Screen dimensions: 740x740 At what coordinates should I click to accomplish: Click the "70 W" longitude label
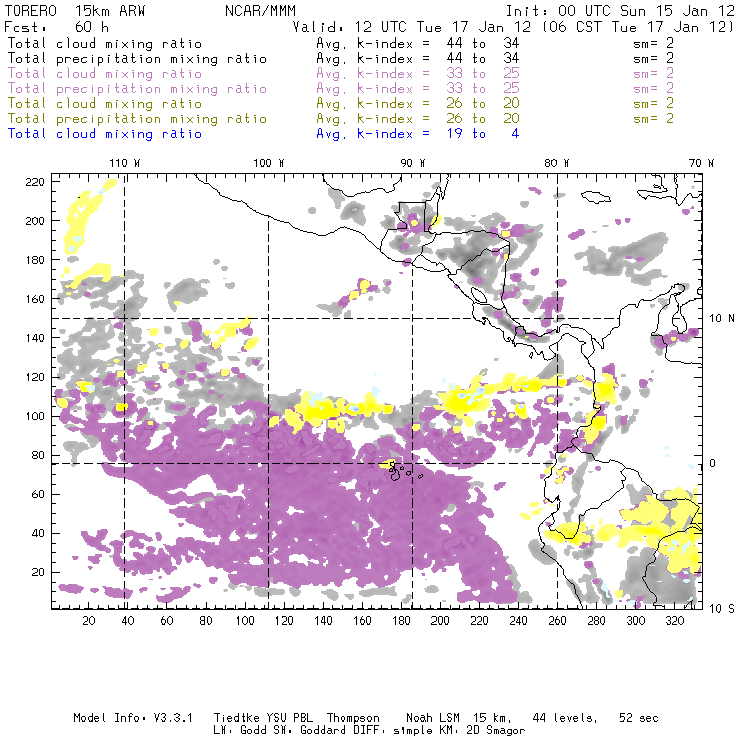(x=701, y=163)
